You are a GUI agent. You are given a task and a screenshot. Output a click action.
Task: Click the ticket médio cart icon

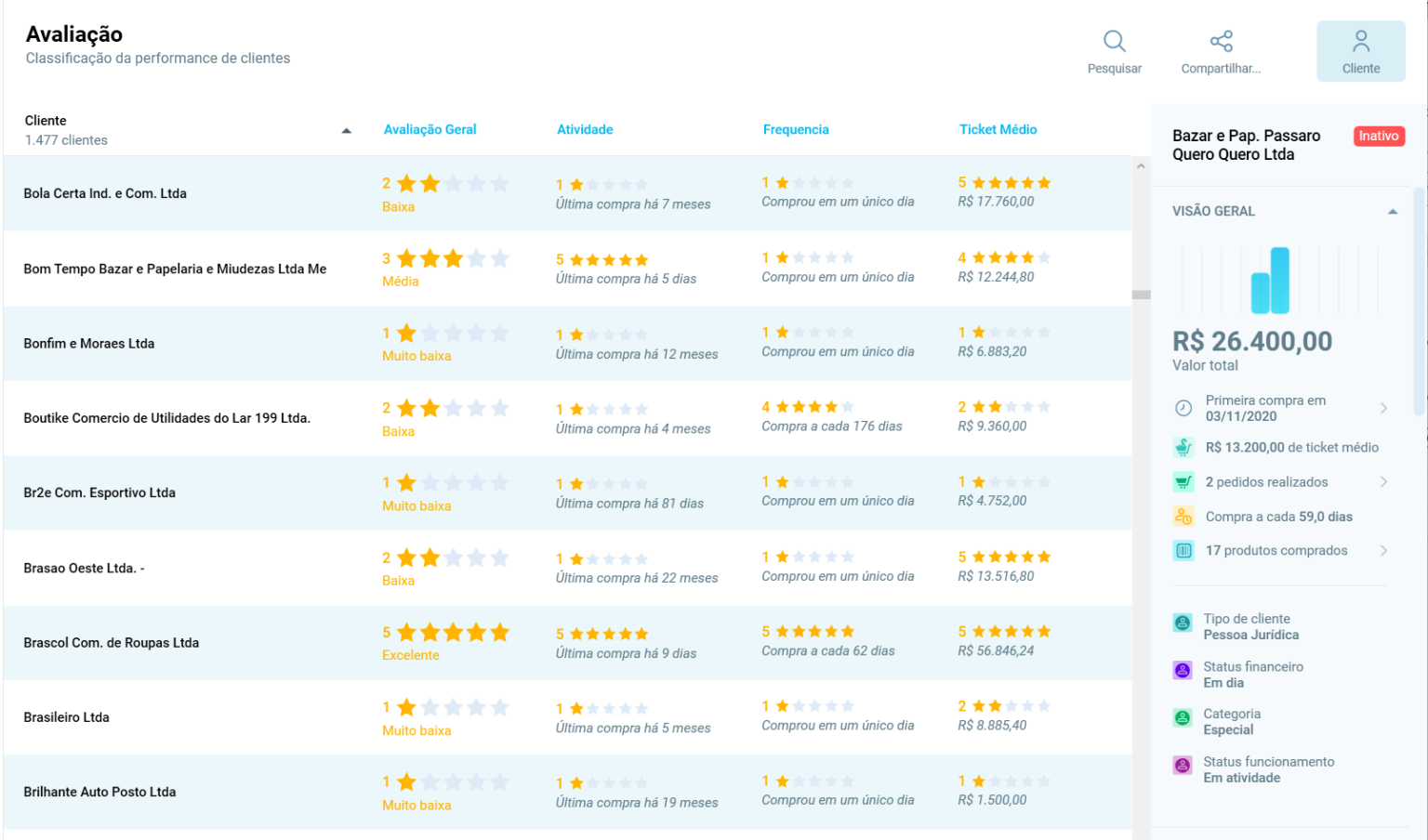1183,447
